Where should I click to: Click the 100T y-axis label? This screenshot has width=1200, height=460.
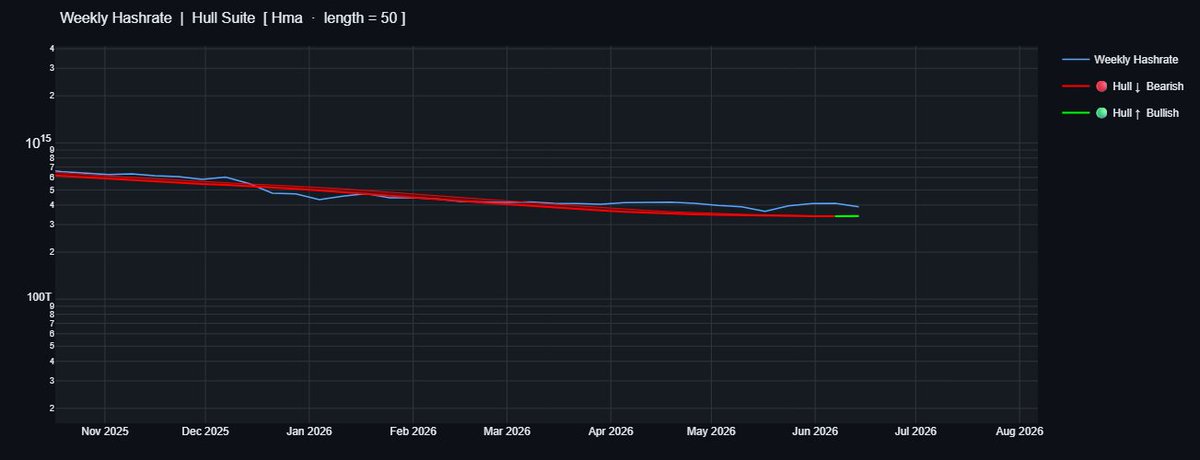[x=39, y=298]
